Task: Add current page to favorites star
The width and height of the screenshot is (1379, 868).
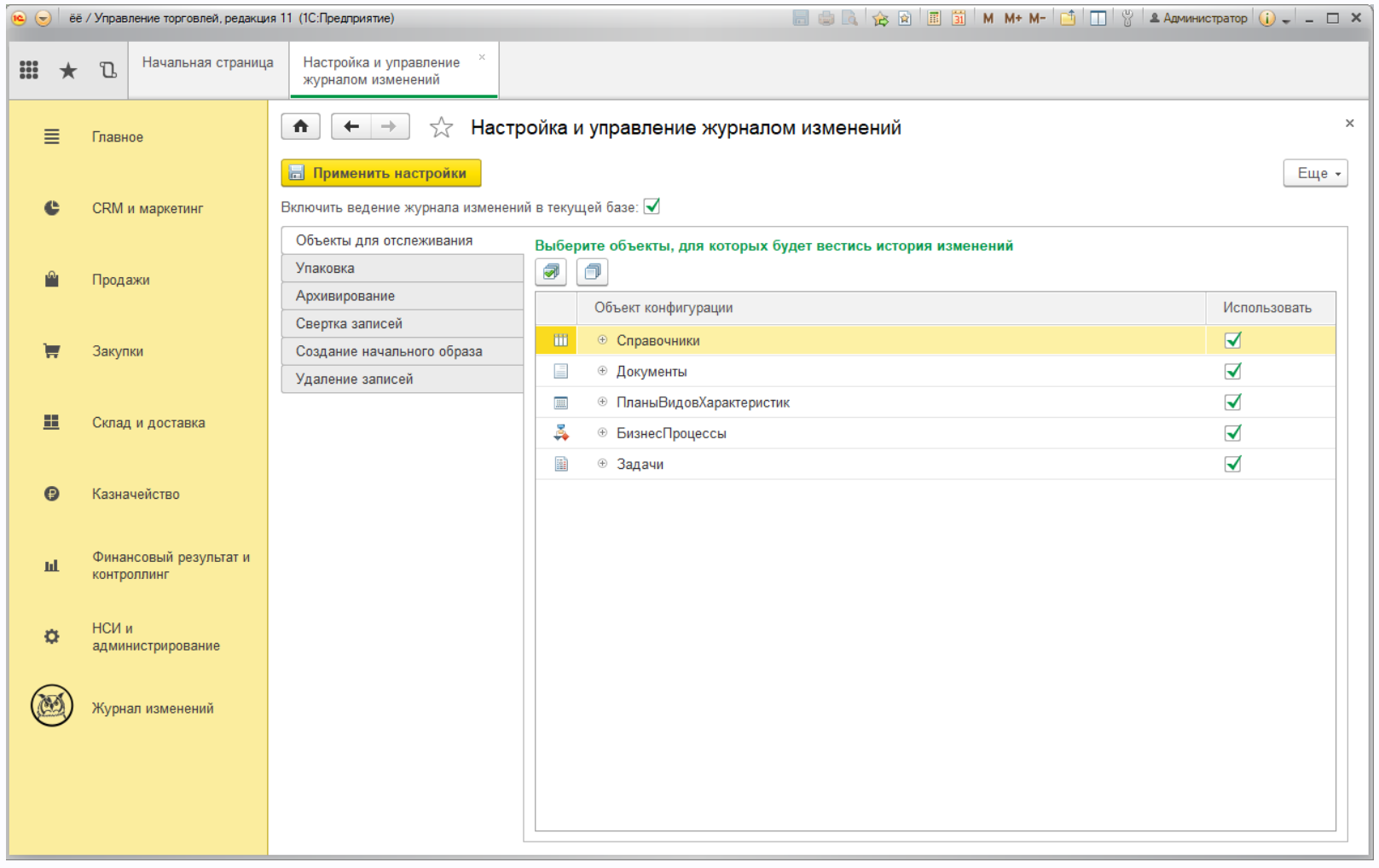Action: point(441,128)
